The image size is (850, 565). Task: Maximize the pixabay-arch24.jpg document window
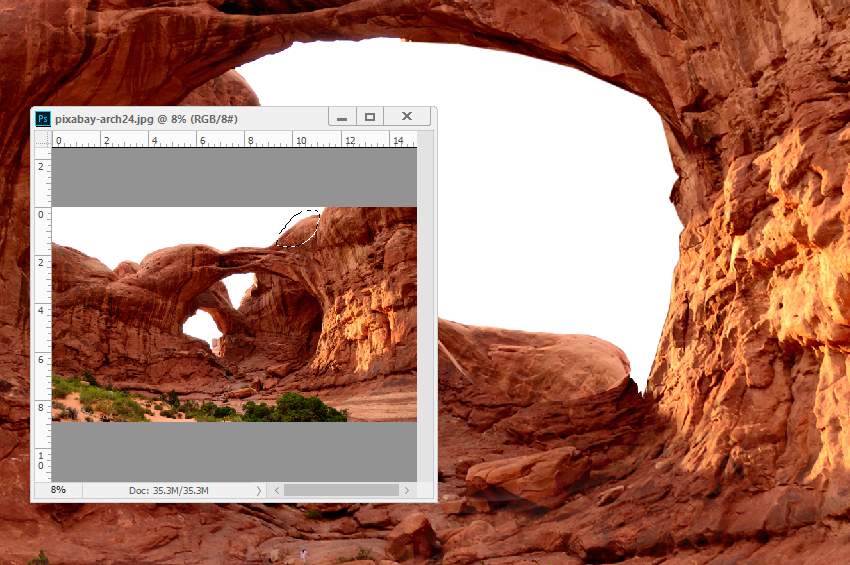(370, 117)
